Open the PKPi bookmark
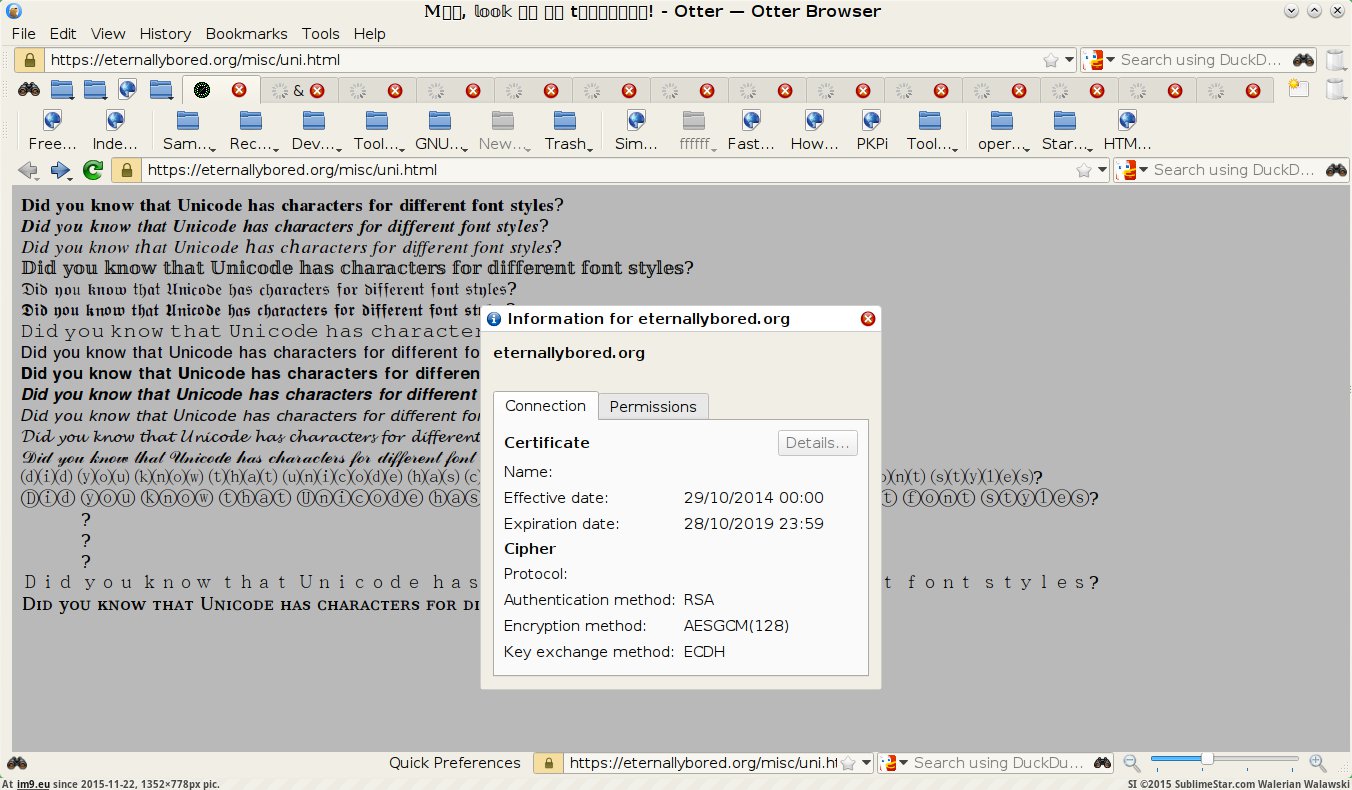Screen dimensions: 1352x790 coord(872,131)
